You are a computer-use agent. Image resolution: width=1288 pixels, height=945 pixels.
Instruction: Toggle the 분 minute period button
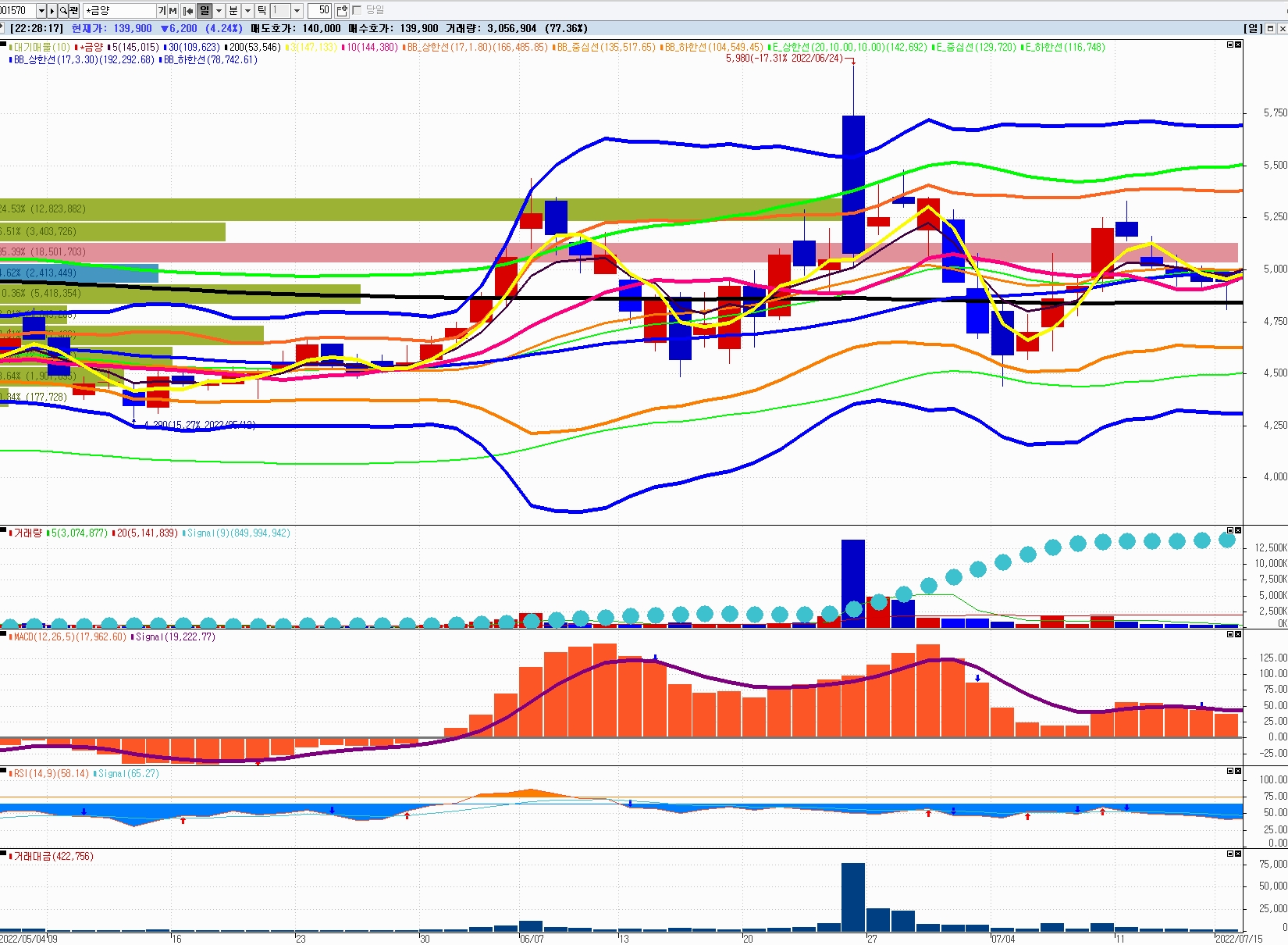(x=233, y=11)
